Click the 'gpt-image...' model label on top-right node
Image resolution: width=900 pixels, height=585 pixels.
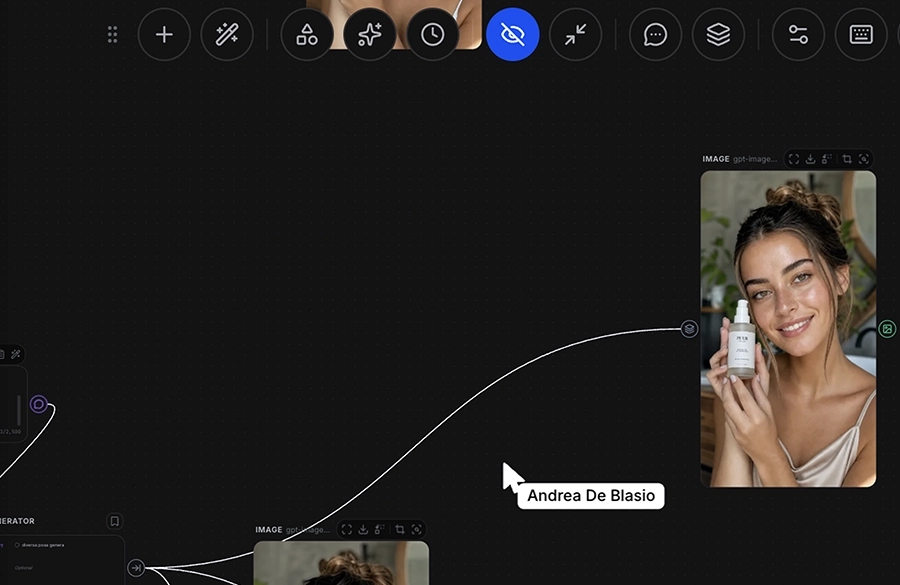pyautogui.click(x=755, y=159)
